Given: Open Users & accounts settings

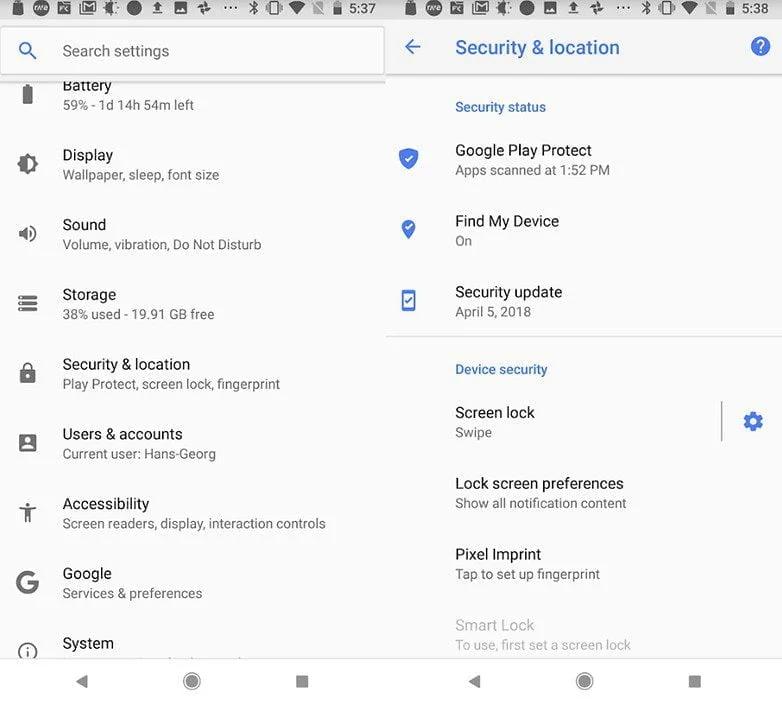Looking at the screenshot, I should coord(193,444).
